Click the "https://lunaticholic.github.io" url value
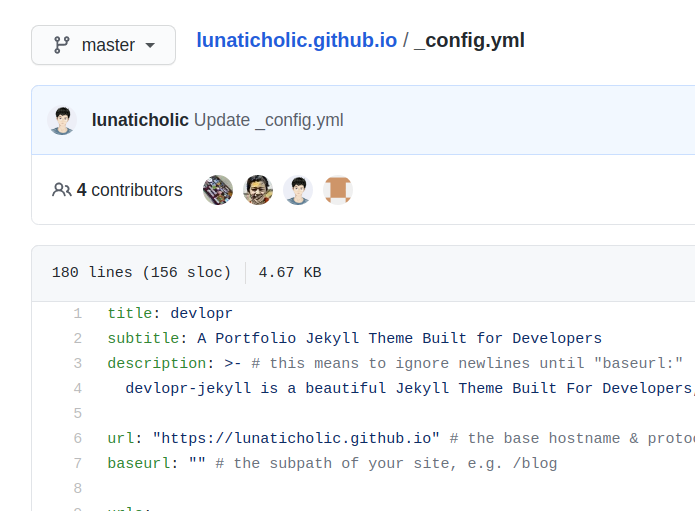 296,438
